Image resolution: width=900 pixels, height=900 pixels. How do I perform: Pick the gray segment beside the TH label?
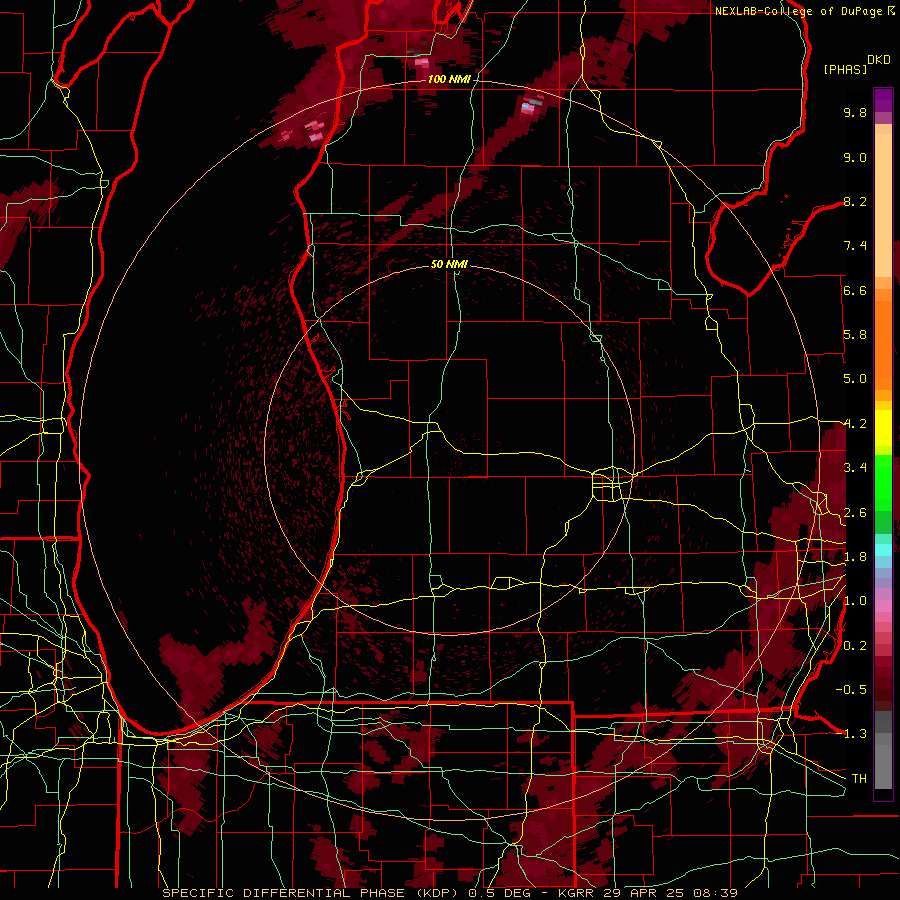pos(883,766)
